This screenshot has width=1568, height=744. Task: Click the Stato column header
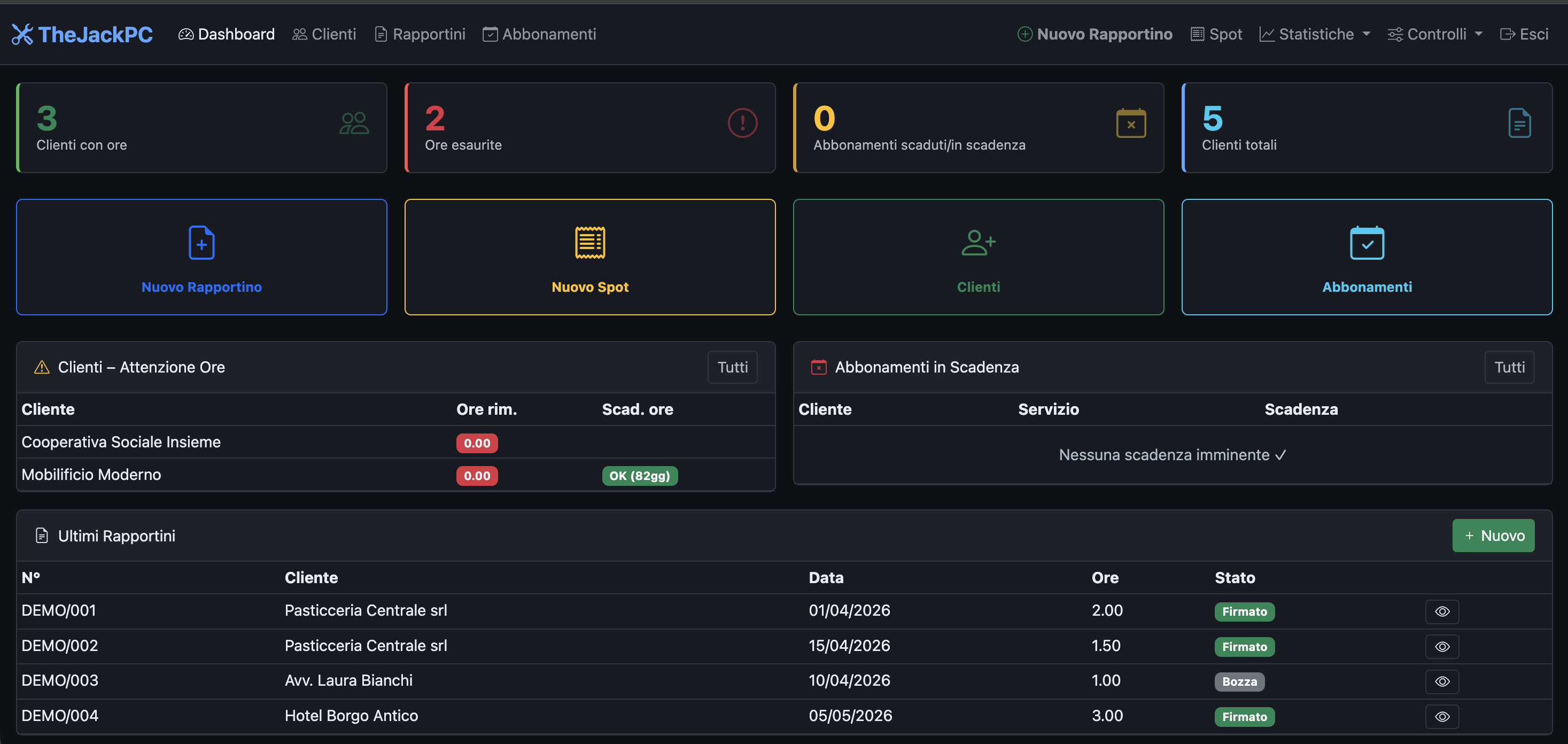(1235, 578)
